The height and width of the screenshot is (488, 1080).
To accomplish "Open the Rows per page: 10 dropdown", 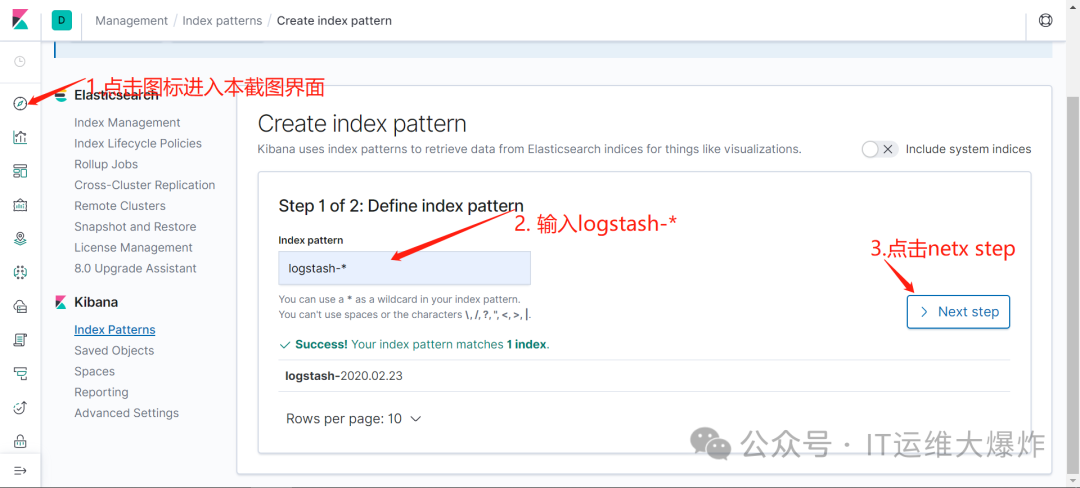I will [353, 418].
